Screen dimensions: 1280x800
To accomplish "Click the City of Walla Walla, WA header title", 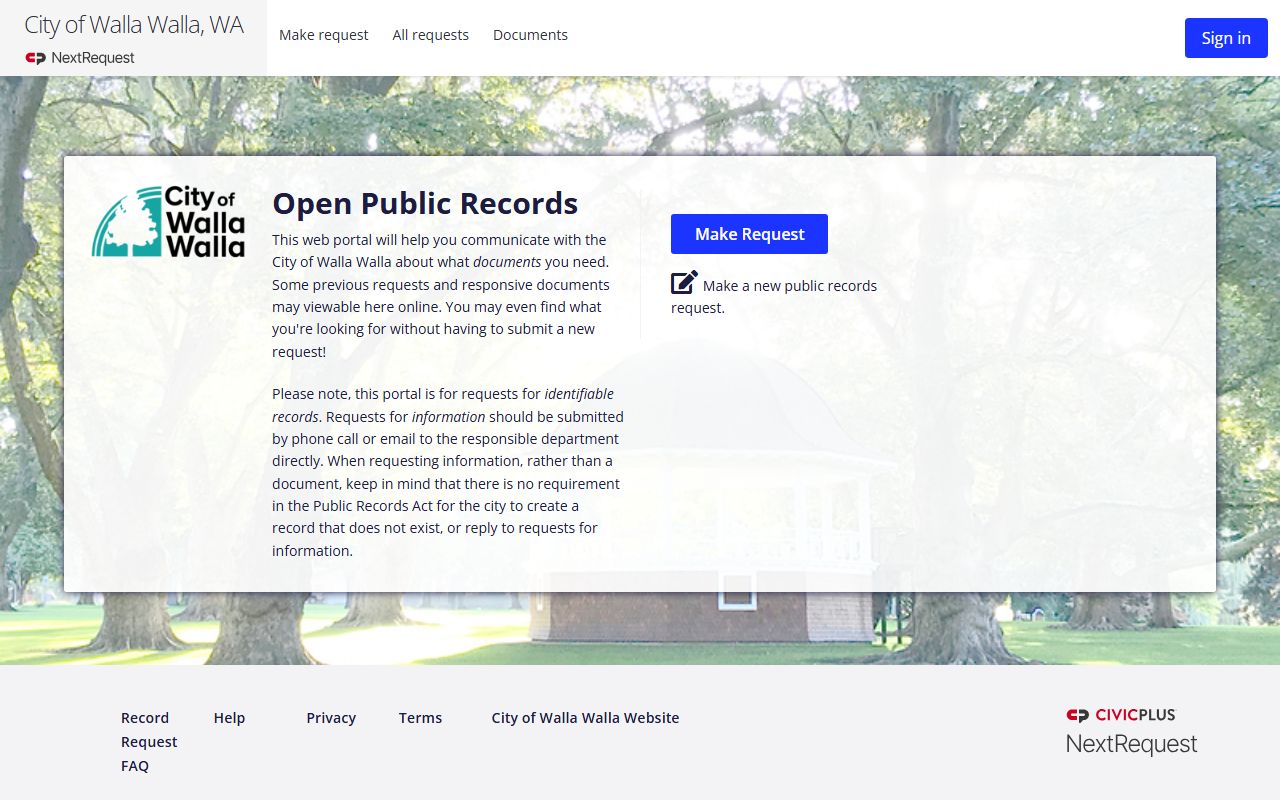I will pyautogui.click(x=134, y=26).
